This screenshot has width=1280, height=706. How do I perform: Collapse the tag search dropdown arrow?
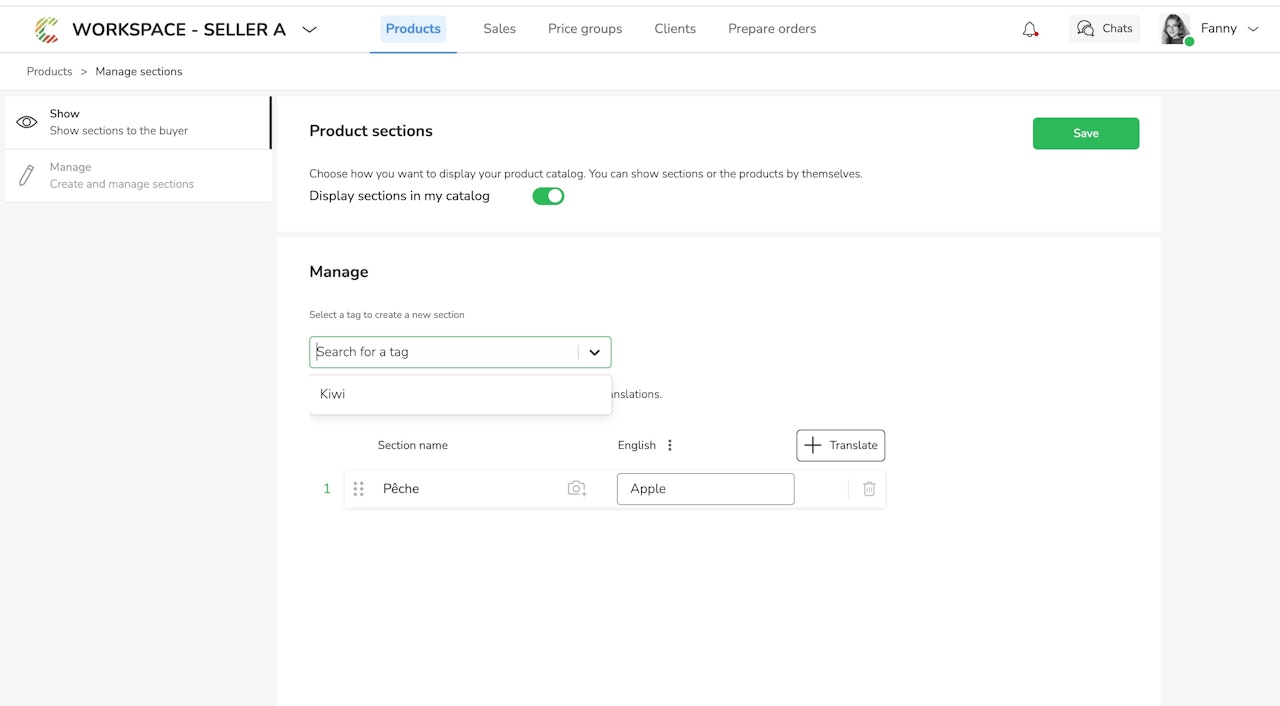[594, 352]
